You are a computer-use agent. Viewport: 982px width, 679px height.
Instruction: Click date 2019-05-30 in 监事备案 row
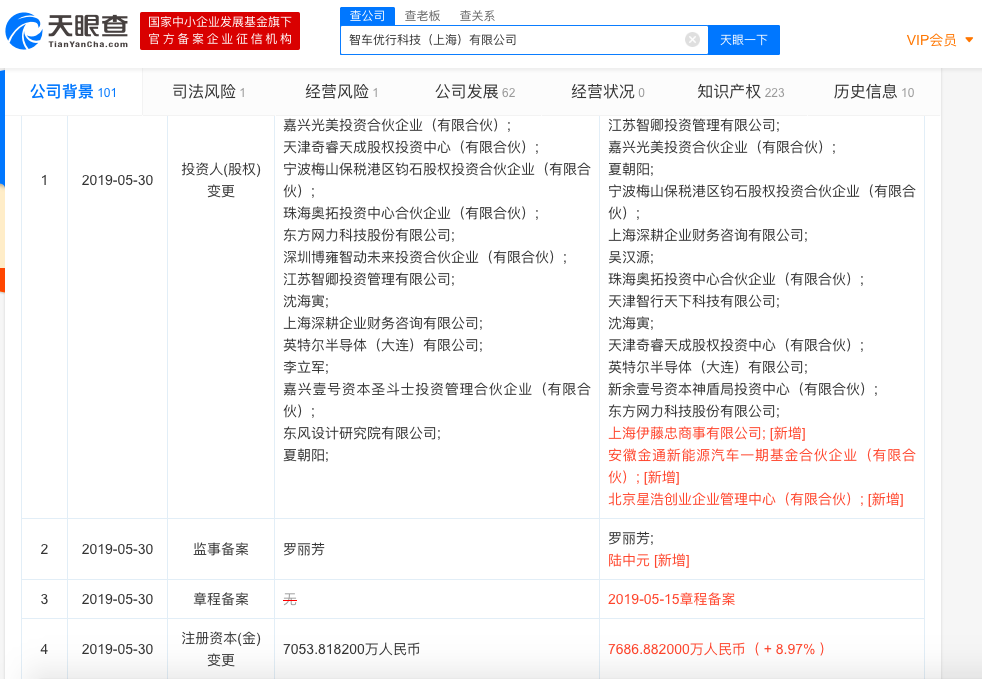117,549
